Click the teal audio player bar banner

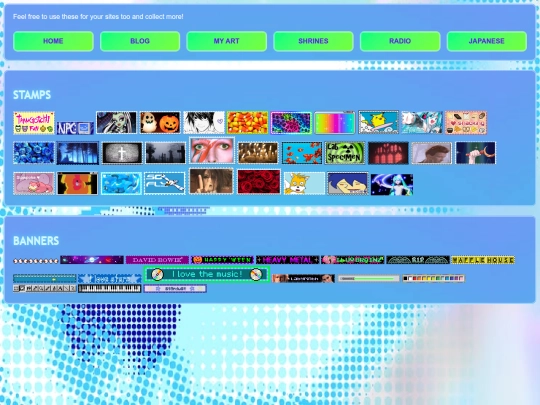(45, 278)
